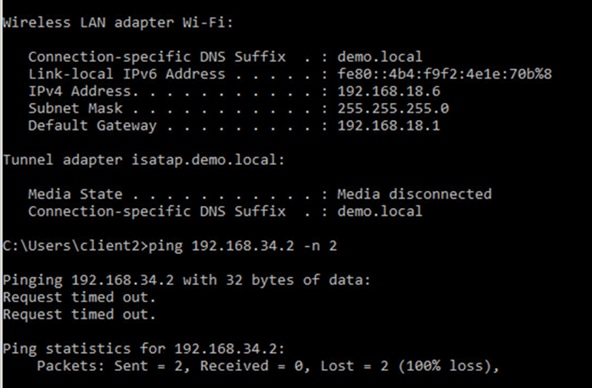This screenshot has height=388, width=592.
Task: Click demo.local under Wireless LAN adapter
Action: [x=379, y=57]
